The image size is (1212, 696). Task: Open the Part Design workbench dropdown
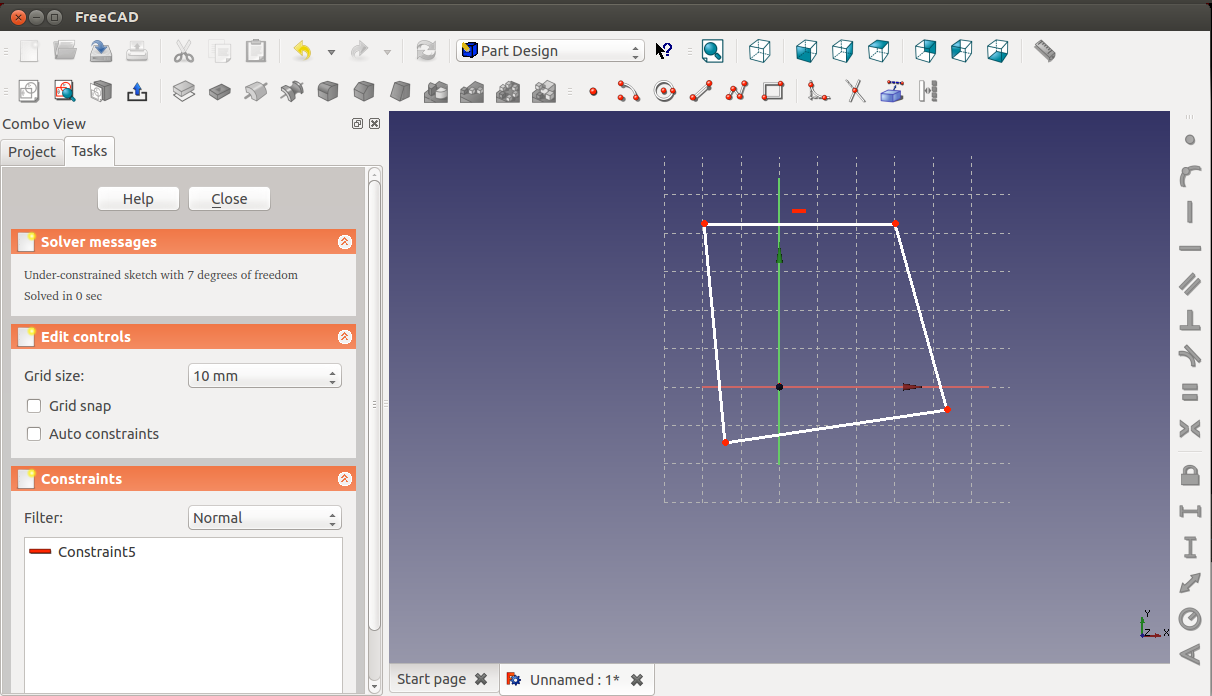coord(550,51)
